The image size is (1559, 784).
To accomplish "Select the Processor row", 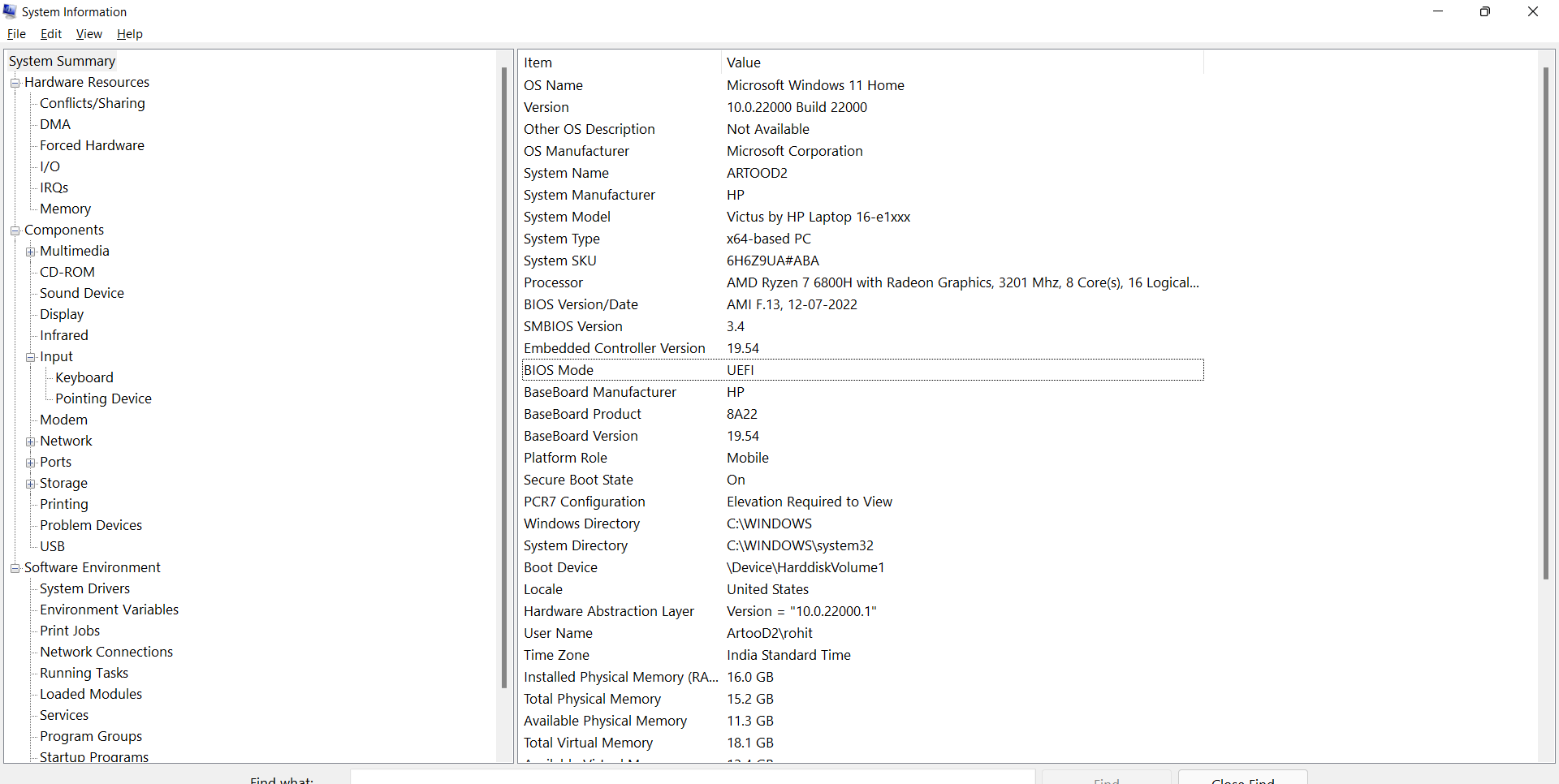I will click(862, 282).
